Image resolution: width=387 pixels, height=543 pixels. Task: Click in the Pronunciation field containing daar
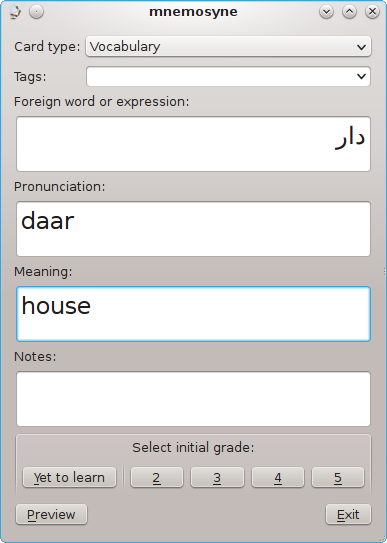(194, 229)
